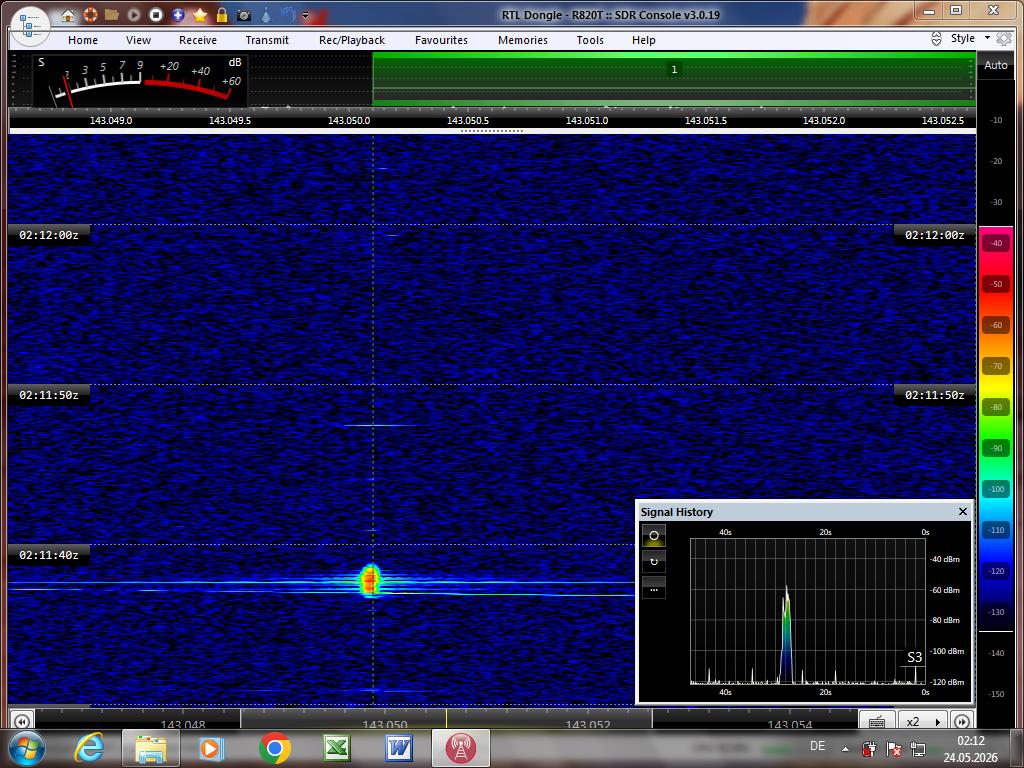Click the left 02:11:40z timestamp marker
Viewport: 1024px width, 768px height.
pos(49,555)
